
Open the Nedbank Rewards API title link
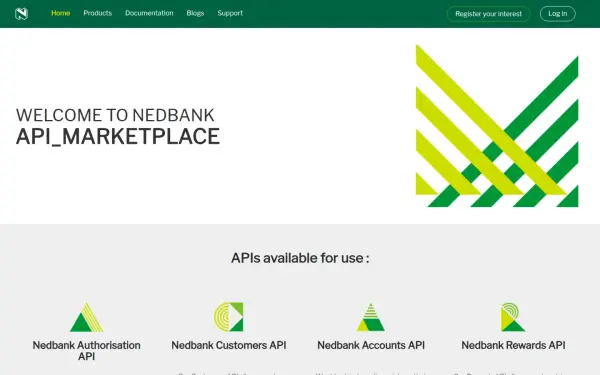coord(513,345)
